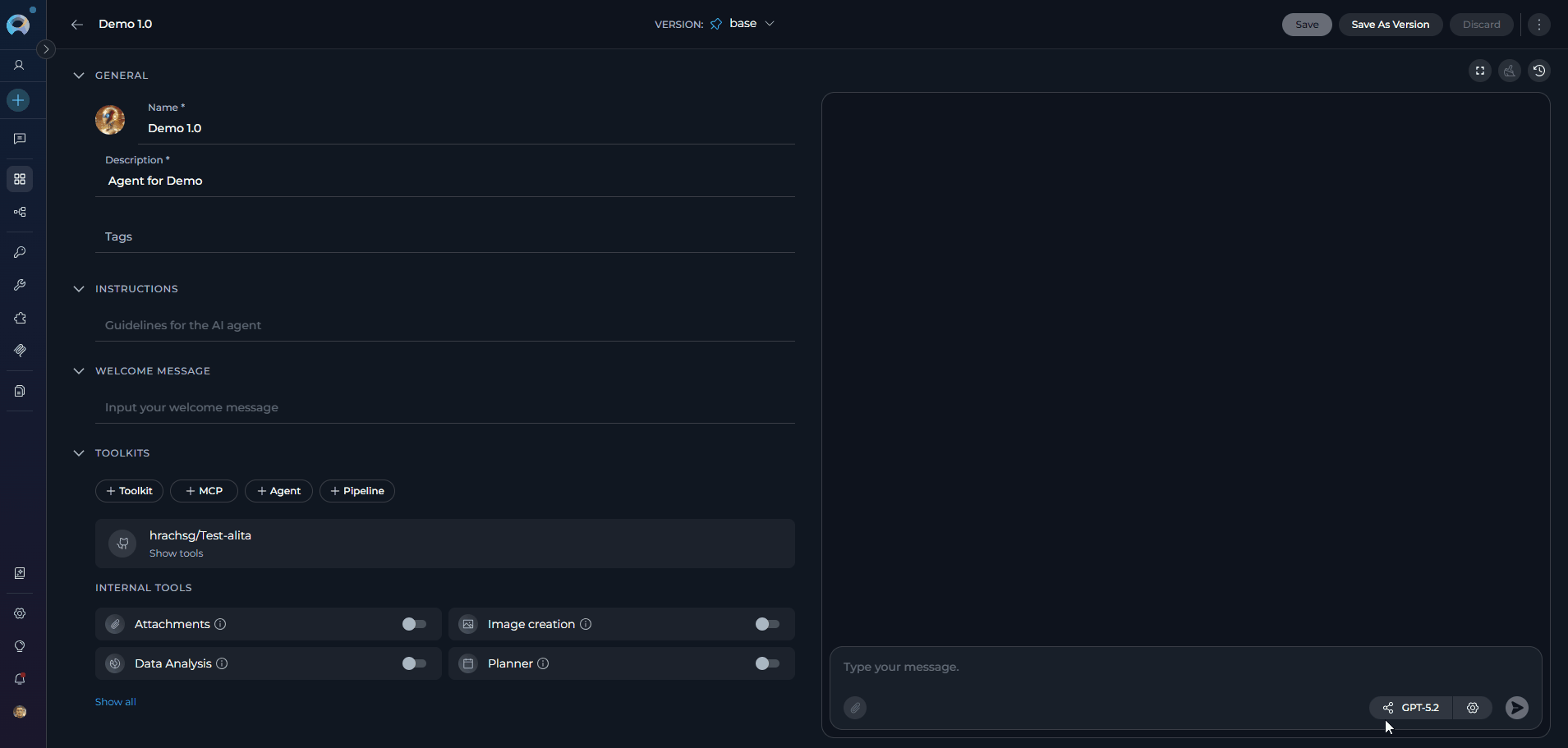Screen dimensions: 1568x748
Task: Click the welcome message input field
Action: click(x=445, y=407)
